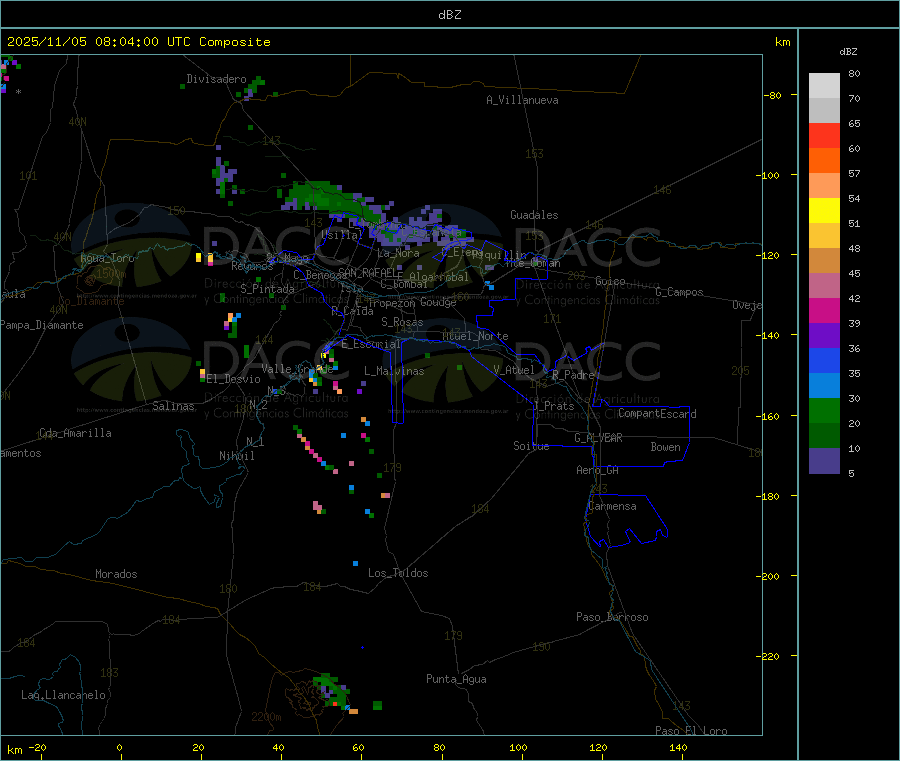
Task: Click the Salinas label
Action: coord(173,406)
